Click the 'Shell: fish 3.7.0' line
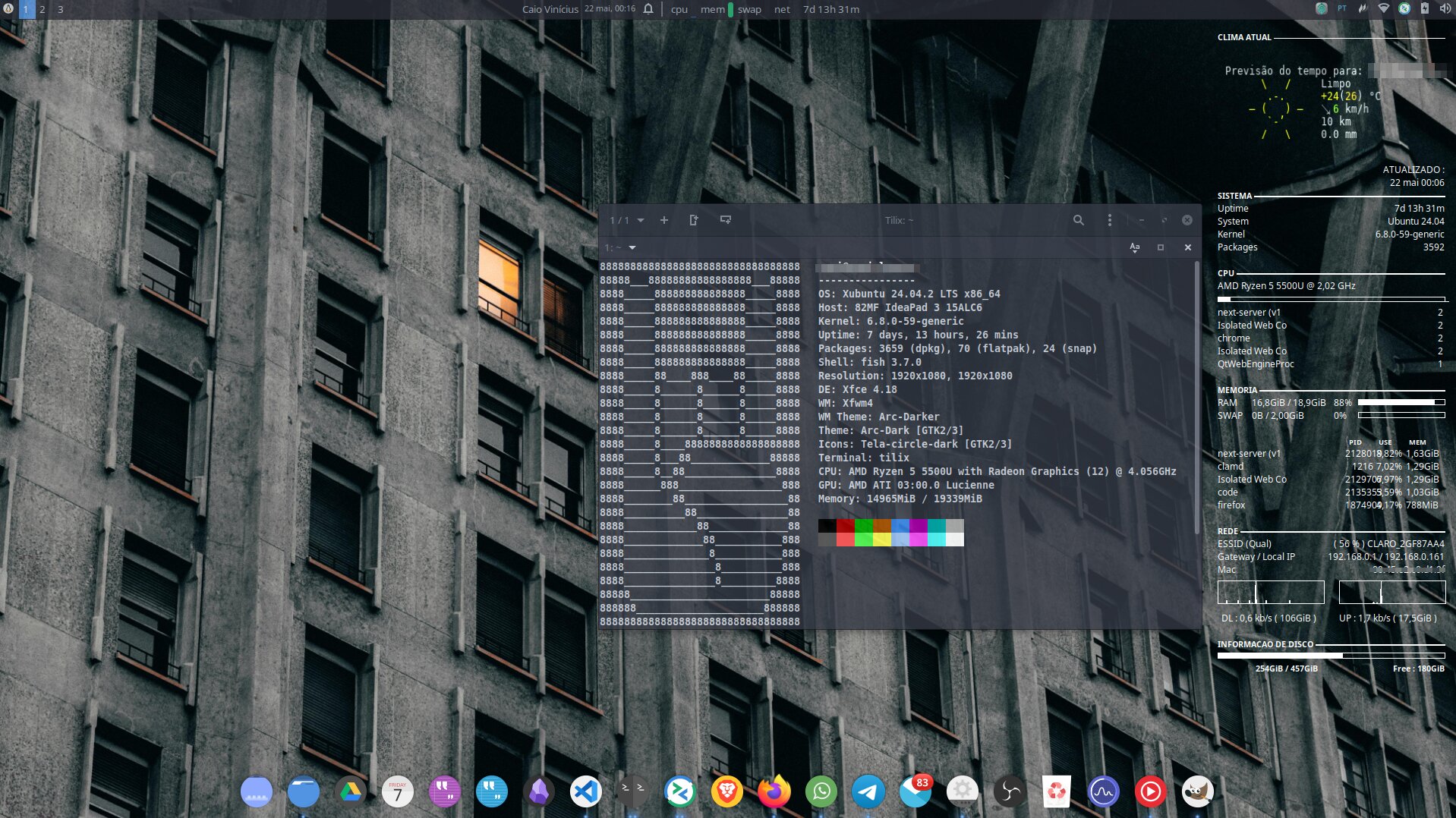The width and height of the screenshot is (1456, 818). [x=869, y=362]
